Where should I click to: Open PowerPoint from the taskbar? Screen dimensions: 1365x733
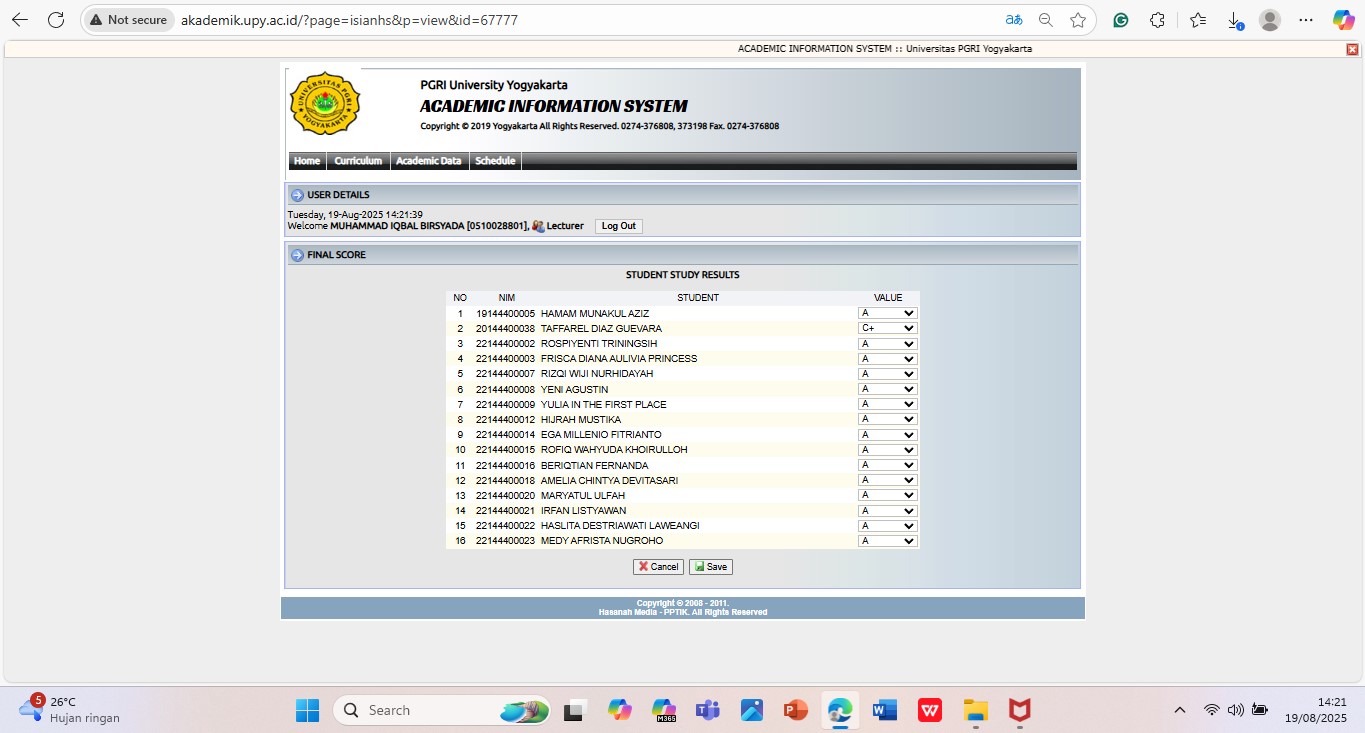(x=796, y=710)
